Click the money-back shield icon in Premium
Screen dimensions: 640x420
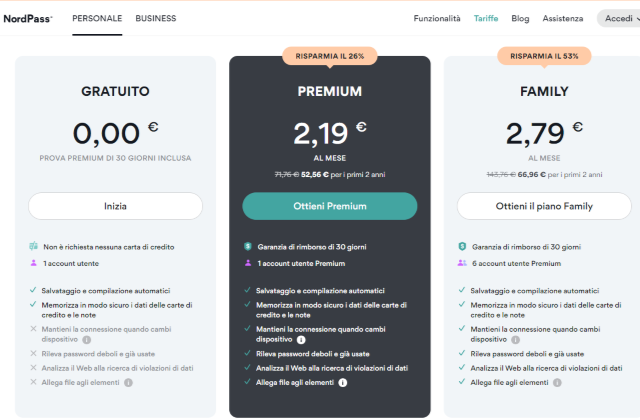[247, 246]
